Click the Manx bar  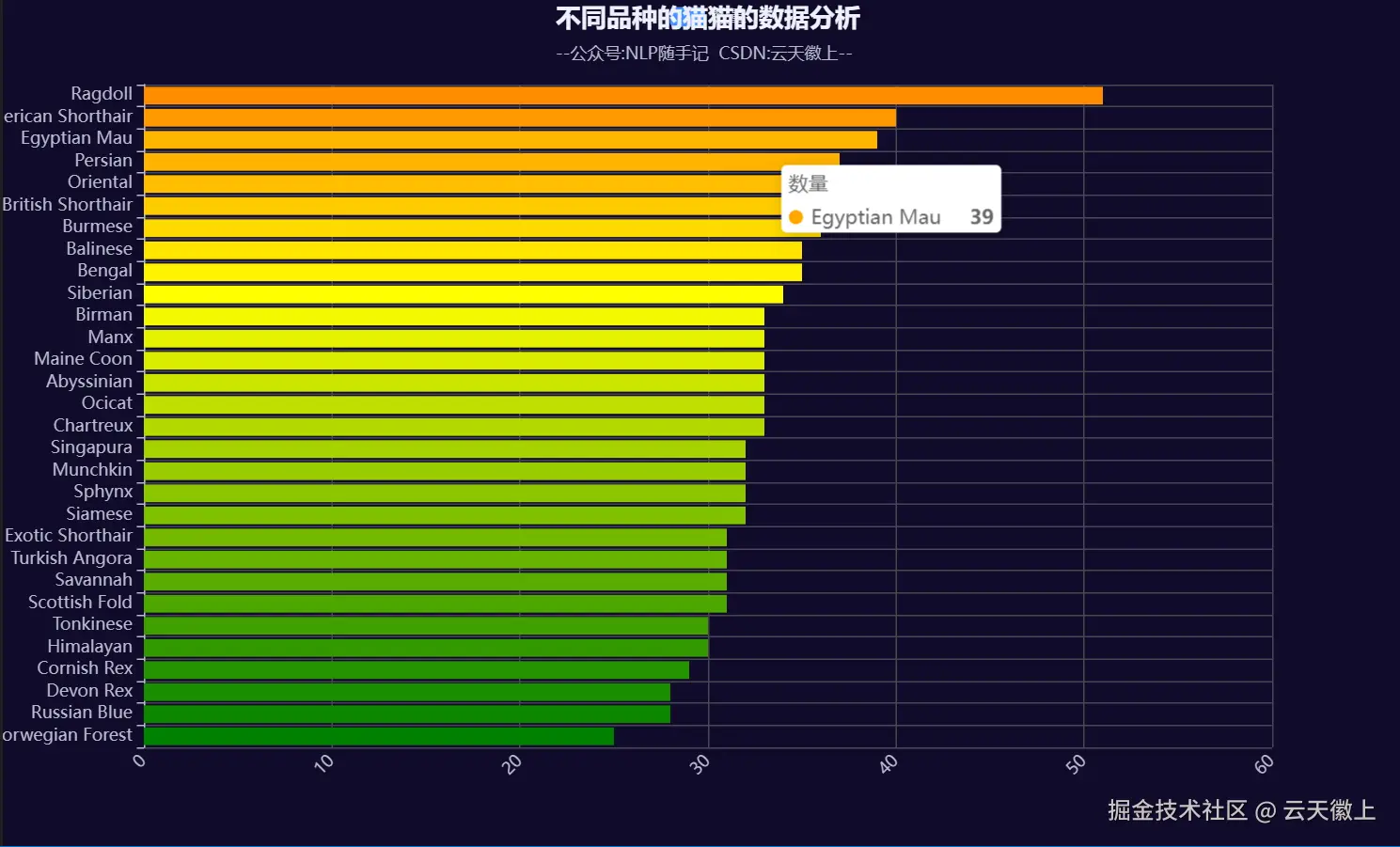(x=454, y=338)
